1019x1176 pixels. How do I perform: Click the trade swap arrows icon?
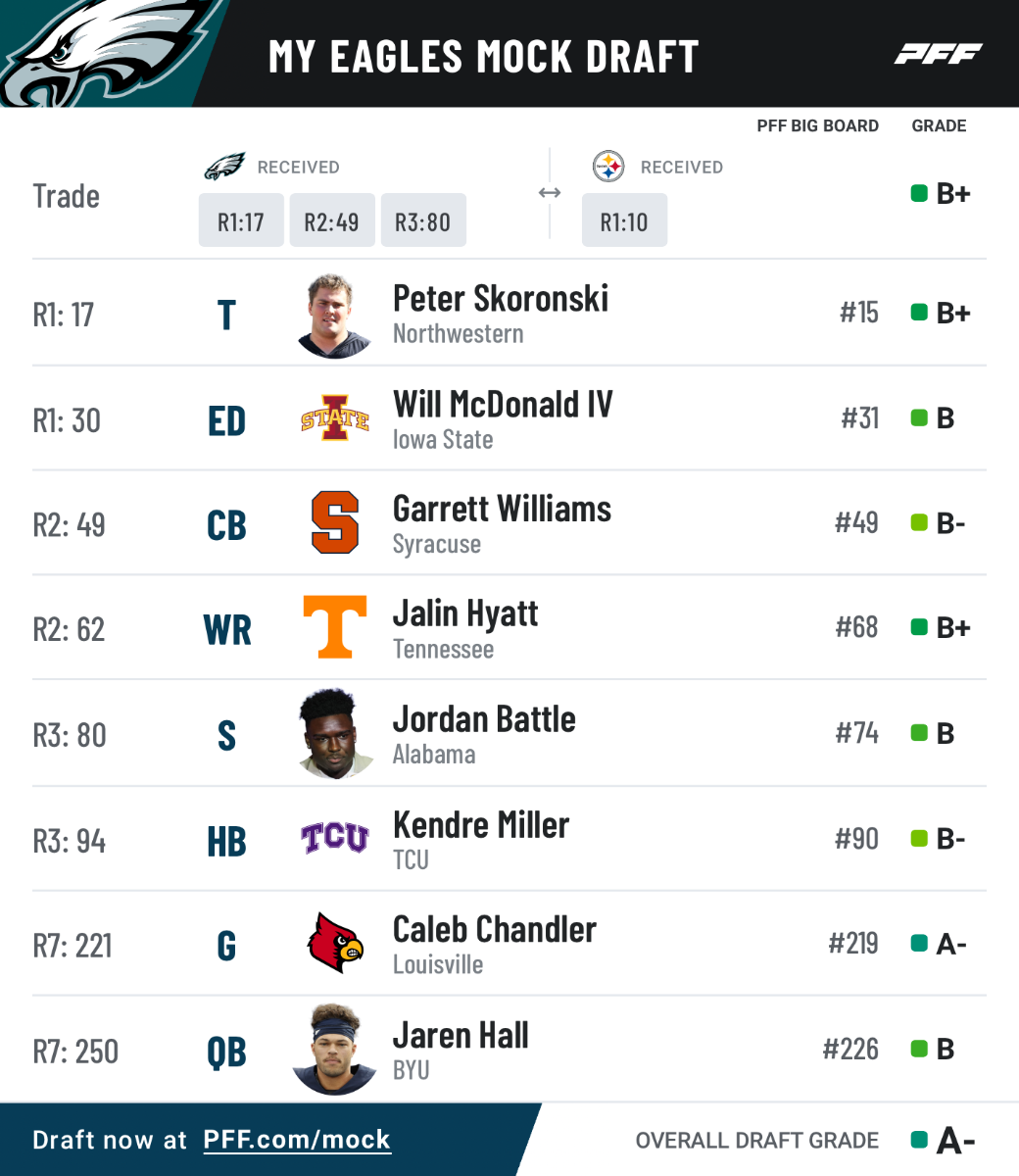click(550, 193)
